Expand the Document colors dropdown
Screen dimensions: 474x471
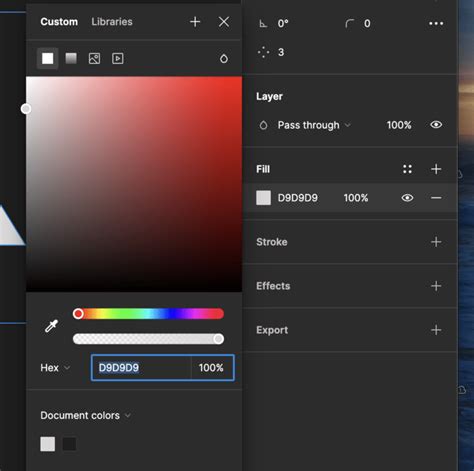click(85, 416)
